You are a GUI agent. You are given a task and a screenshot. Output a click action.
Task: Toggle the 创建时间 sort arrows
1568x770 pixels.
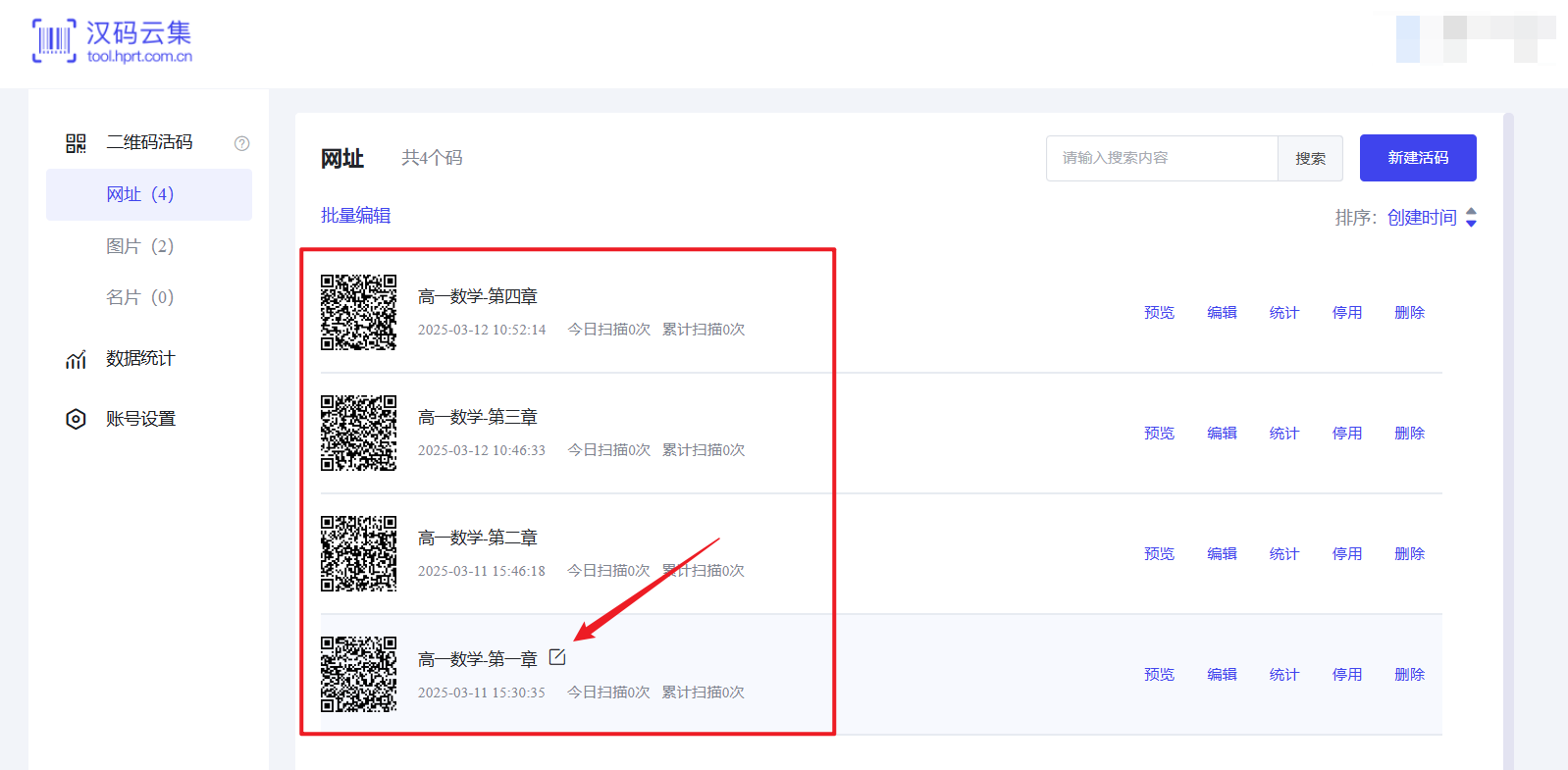coord(1471,218)
